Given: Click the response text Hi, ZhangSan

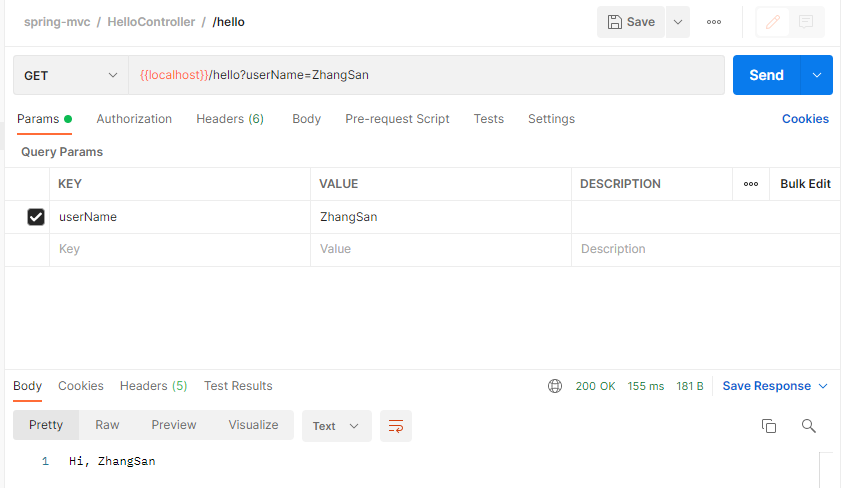Looking at the screenshot, I should [112, 461].
